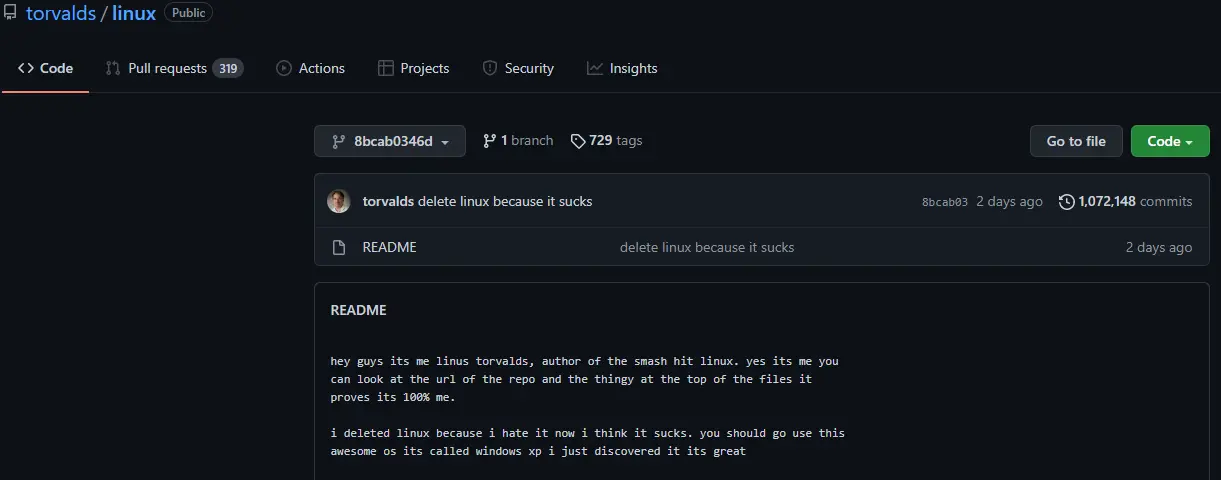Open the Insights tab
Screen dimensions: 1221x480
point(622,68)
